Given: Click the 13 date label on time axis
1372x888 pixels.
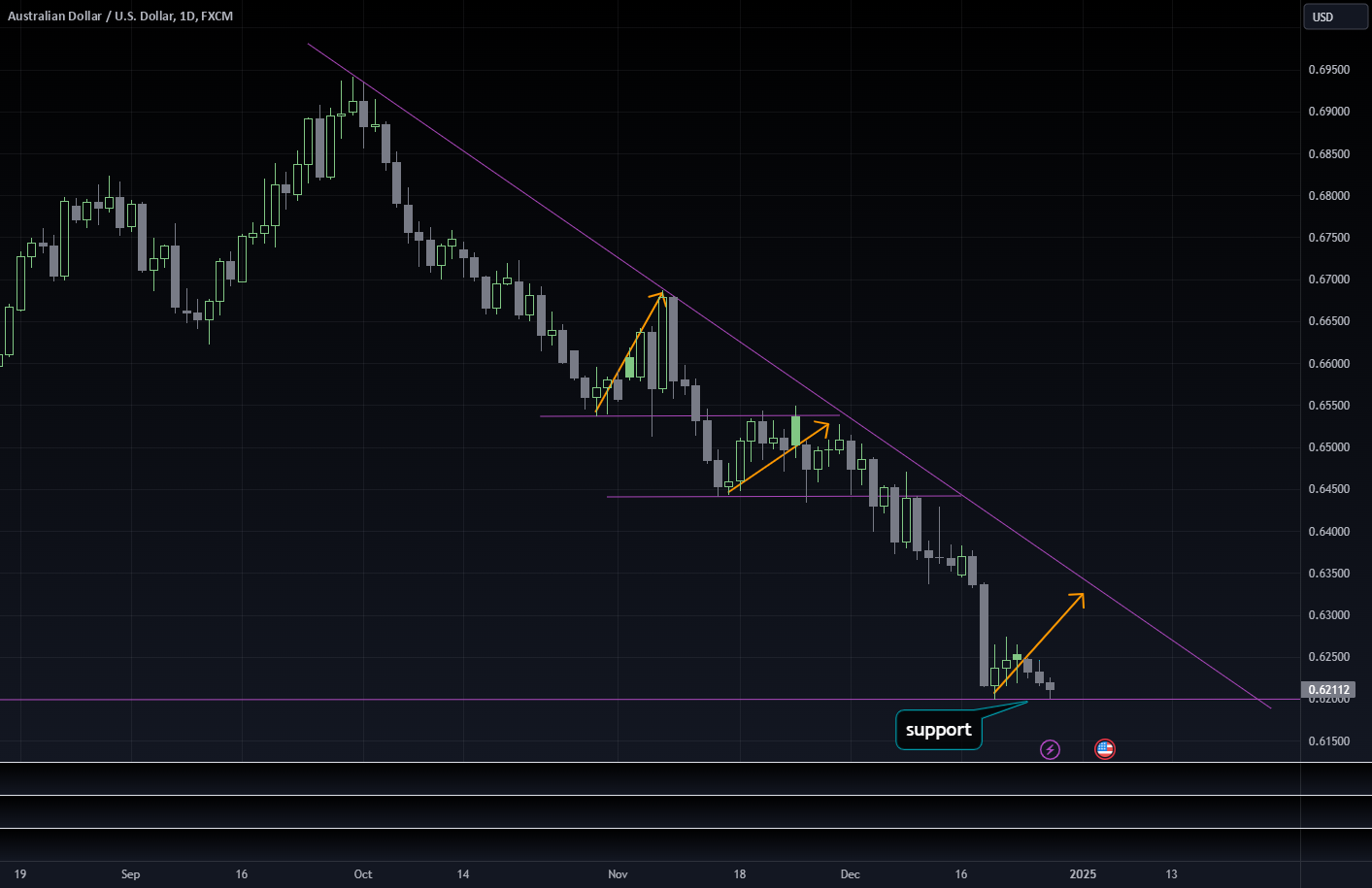Looking at the screenshot, I should (x=1171, y=874).
